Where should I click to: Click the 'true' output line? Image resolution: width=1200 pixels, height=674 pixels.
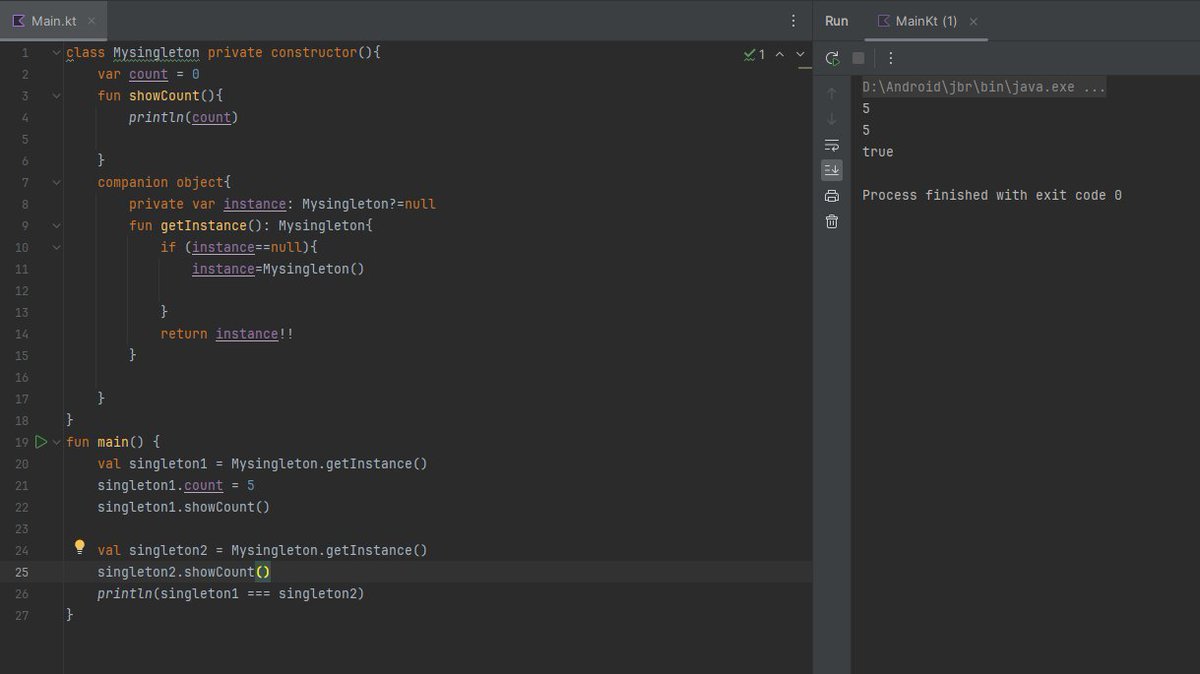point(878,152)
